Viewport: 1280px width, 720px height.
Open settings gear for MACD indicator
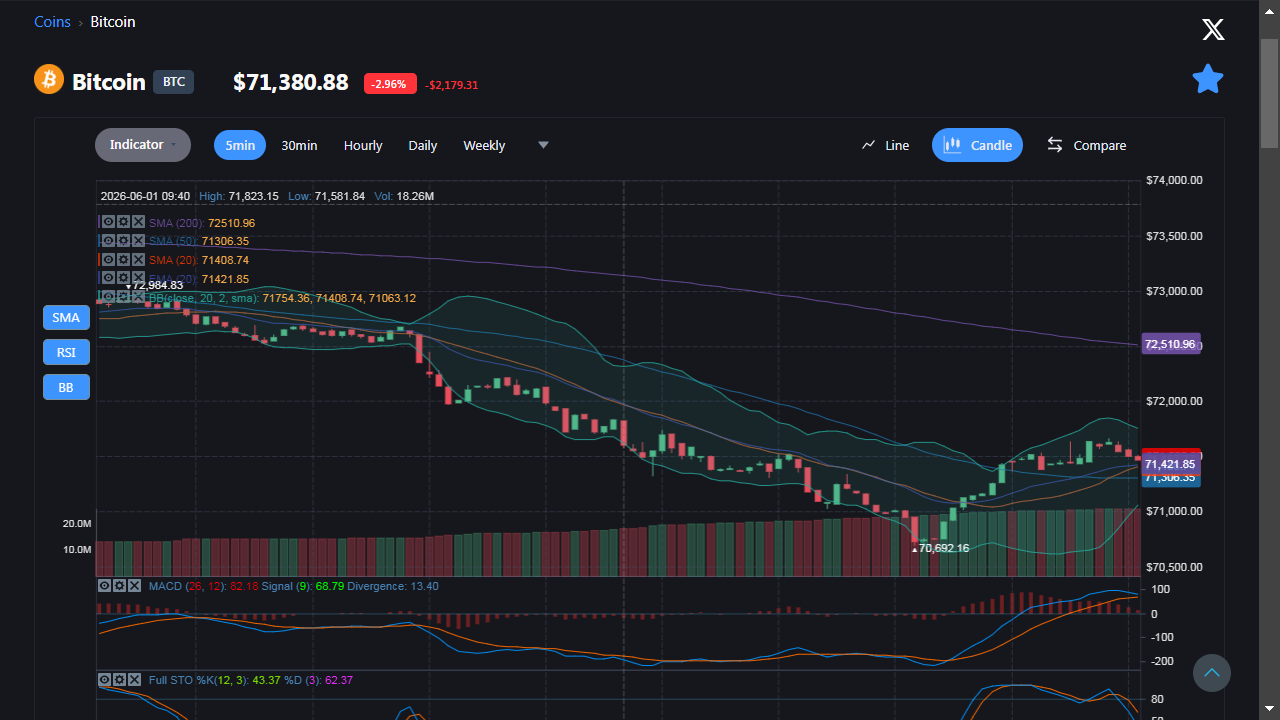tap(119, 586)
